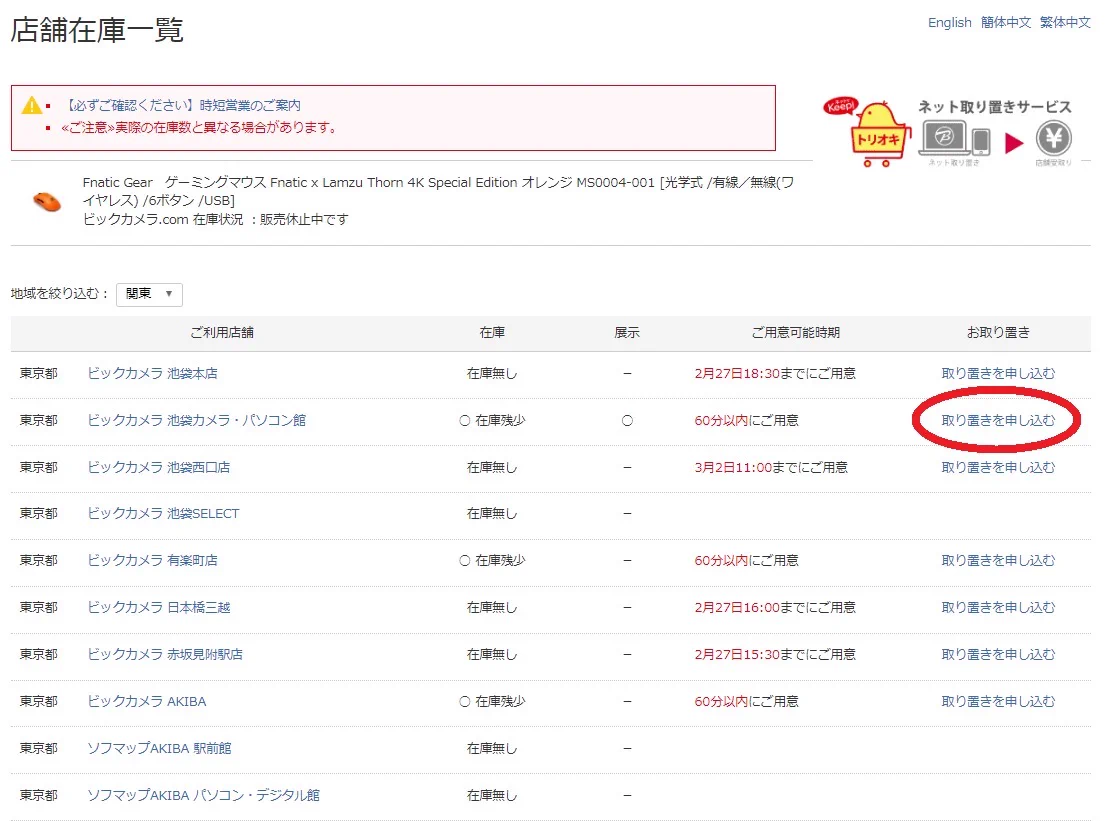The height and width of the screenshot is (821, 1119).
Task: Click the 店舗在庫一覧 page heading
Action: tap(97, 30)
